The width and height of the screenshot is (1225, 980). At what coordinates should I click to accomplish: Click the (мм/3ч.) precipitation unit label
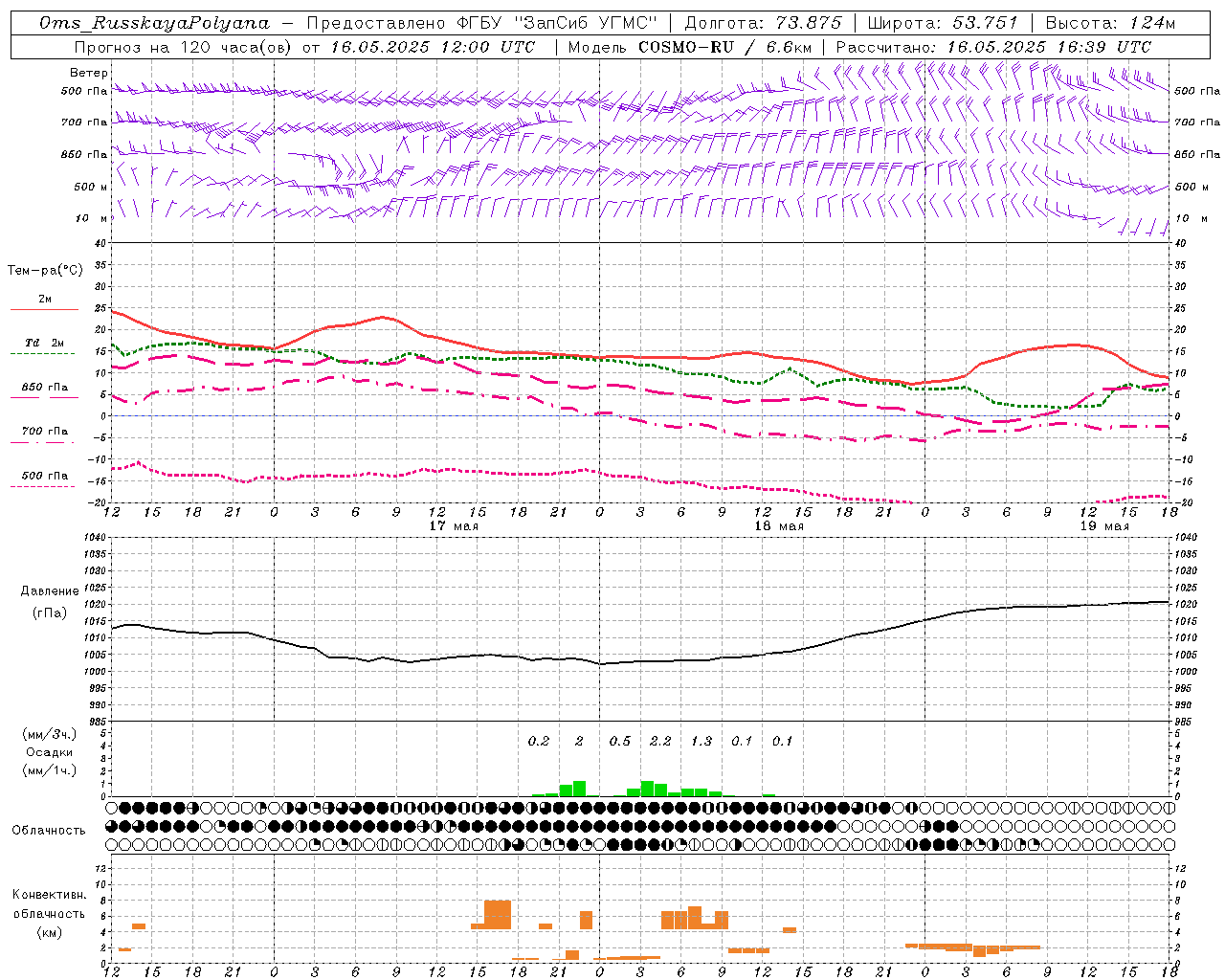[50, 734]
